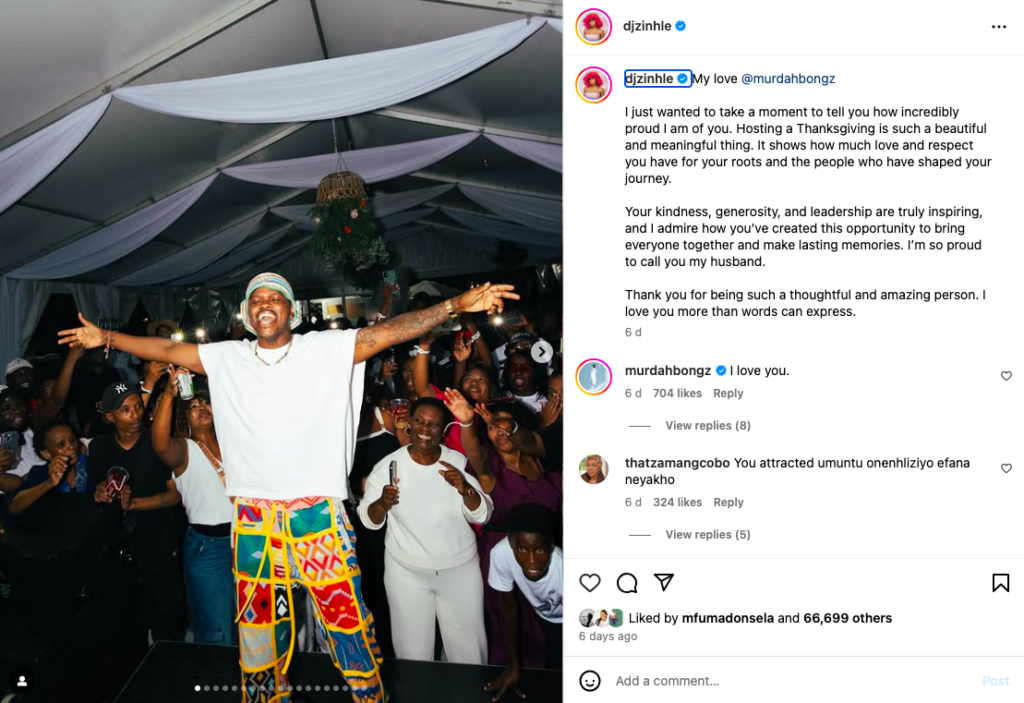This screenshot has width=1024, height=703.
Task: Save the post with the bookmark icon
Action: tap(1000, 583)
